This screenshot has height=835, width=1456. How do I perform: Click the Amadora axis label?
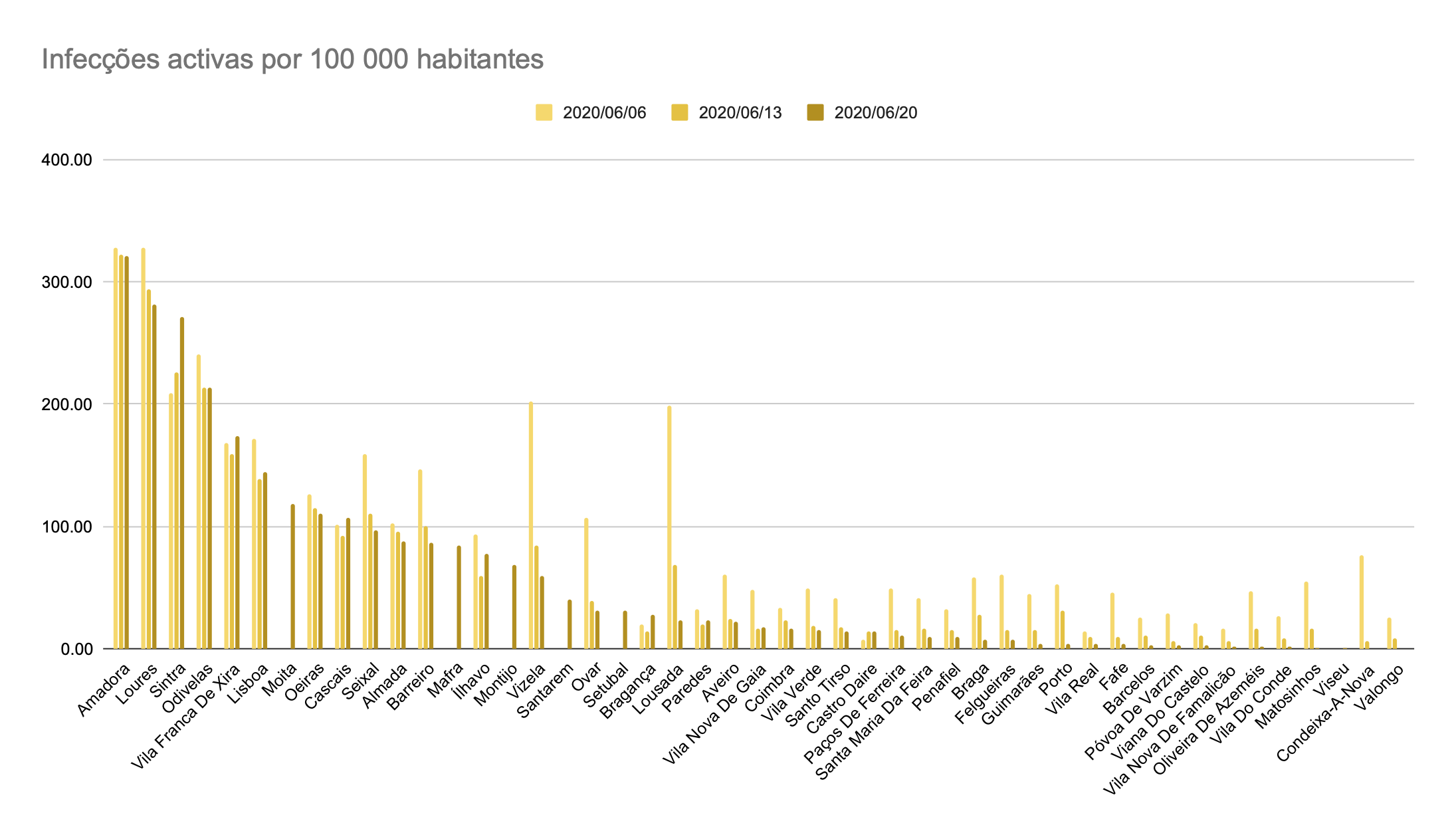(104, 689)
